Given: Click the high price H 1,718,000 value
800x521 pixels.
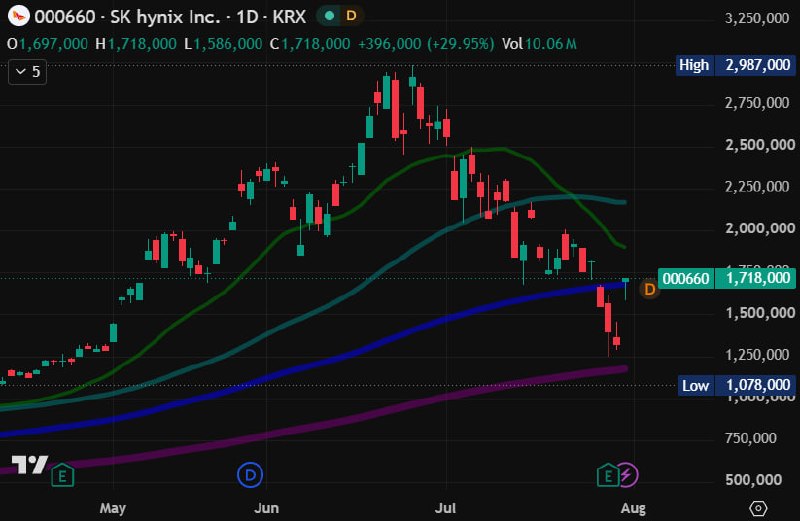Looking at the screenshot, I should coord(136,44).
